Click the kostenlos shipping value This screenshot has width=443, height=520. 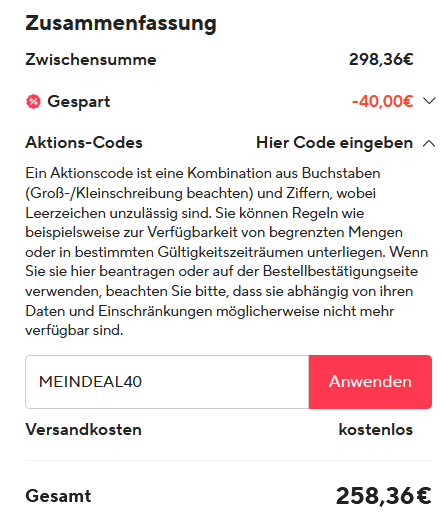tap(376, 429)
